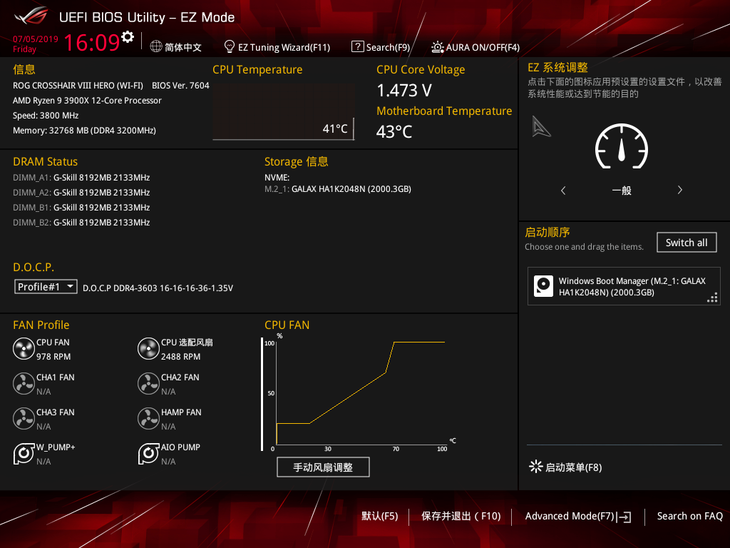Click the 2488 RPM fan reading

point(181,357)
